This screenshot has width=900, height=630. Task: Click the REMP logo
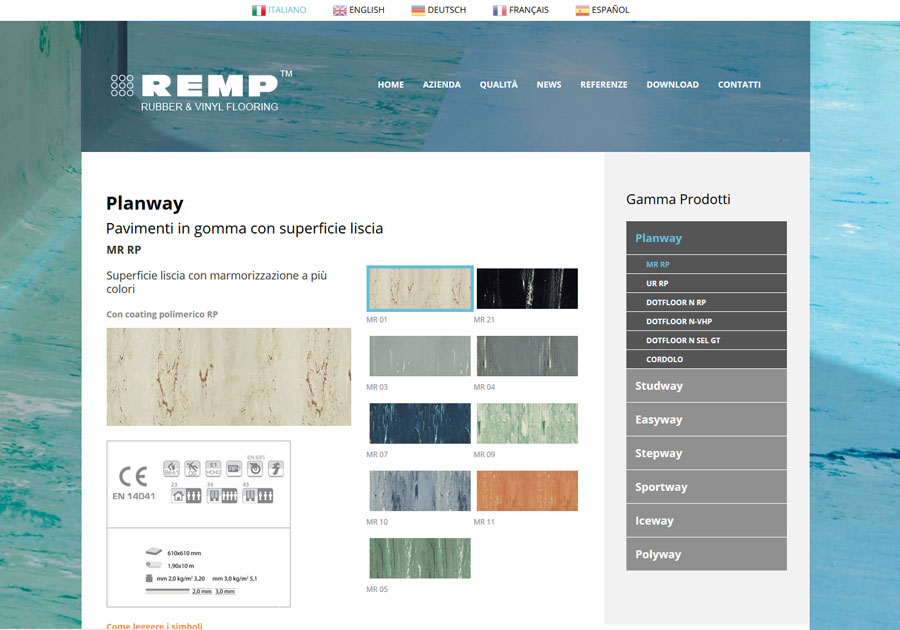pos(201,91)
